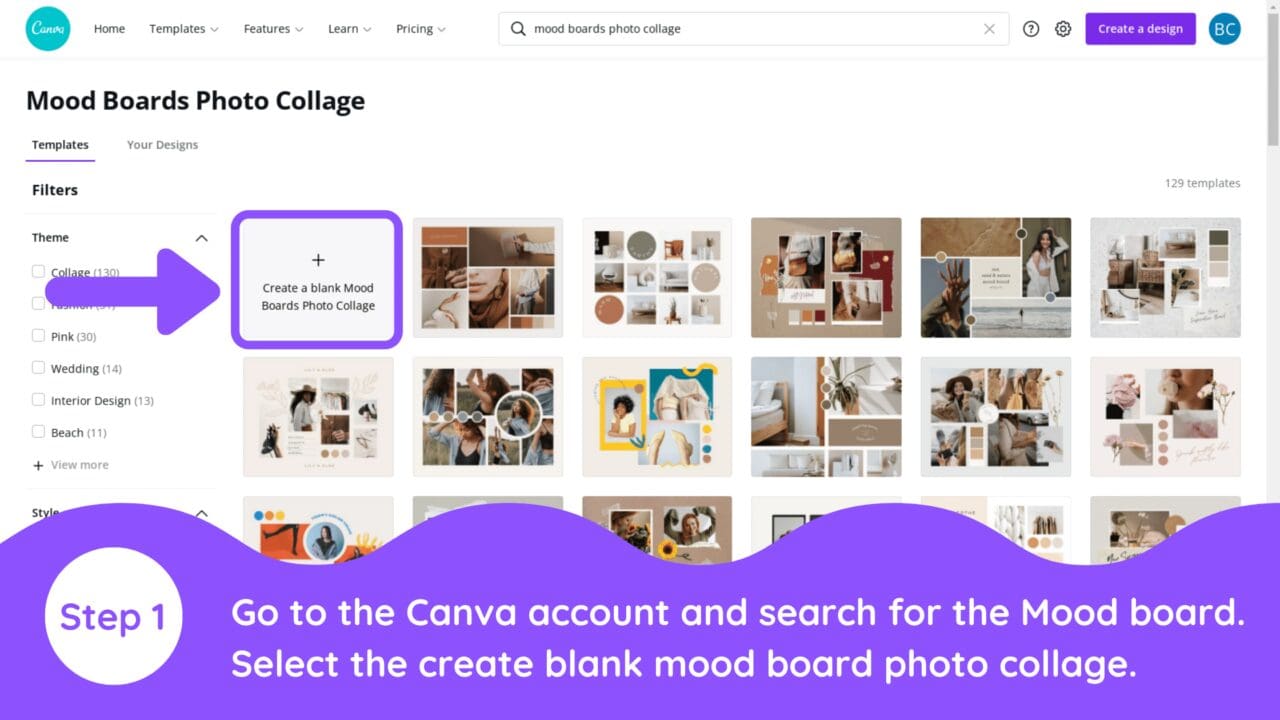Click the plus on the blank collage card
Viewport: 1280px width, 720px height.
coord(317,260)
